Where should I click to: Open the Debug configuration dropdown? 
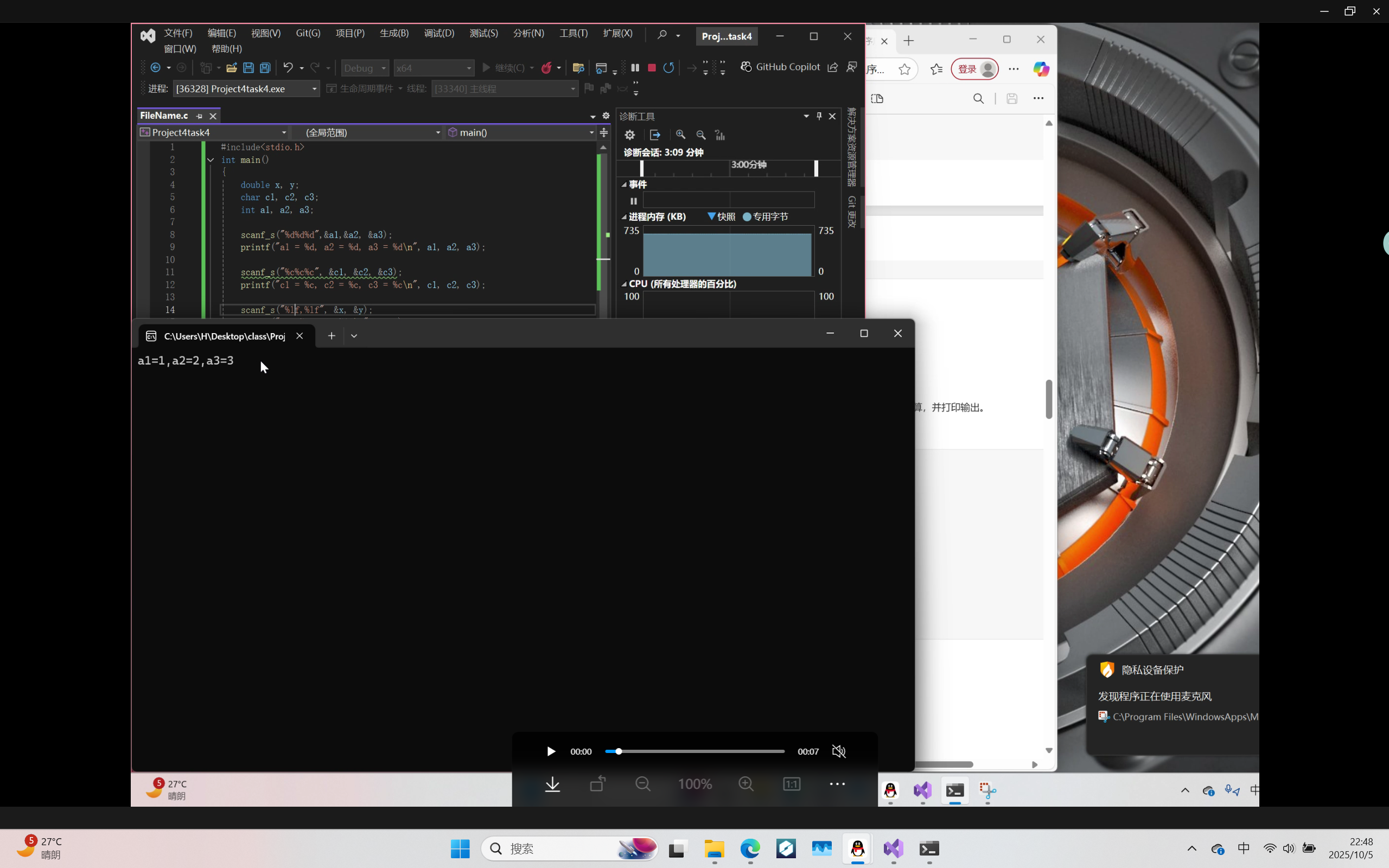coord(365,68)
